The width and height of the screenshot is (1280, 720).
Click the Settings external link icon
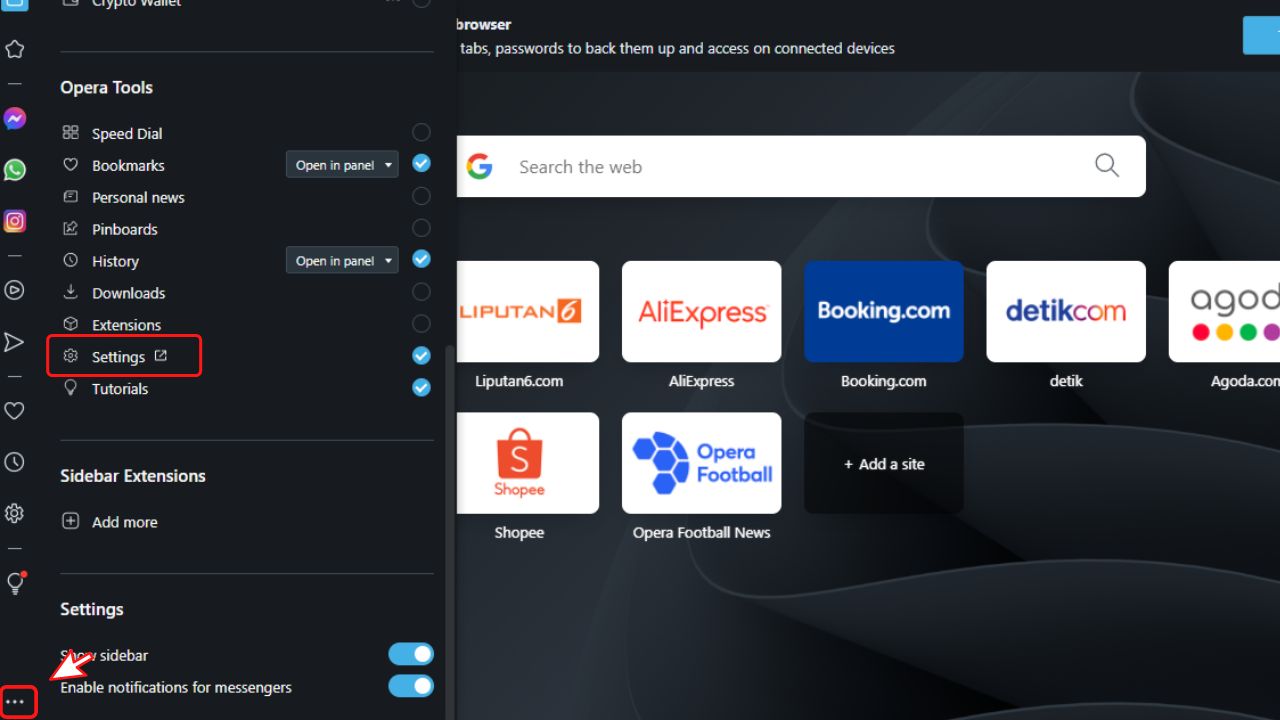[x=160, y=356]
